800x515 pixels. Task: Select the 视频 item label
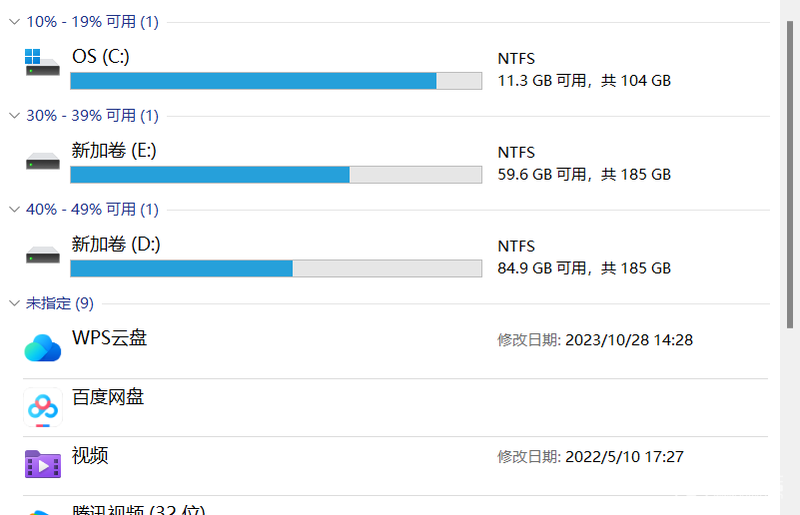click(90, 455)
